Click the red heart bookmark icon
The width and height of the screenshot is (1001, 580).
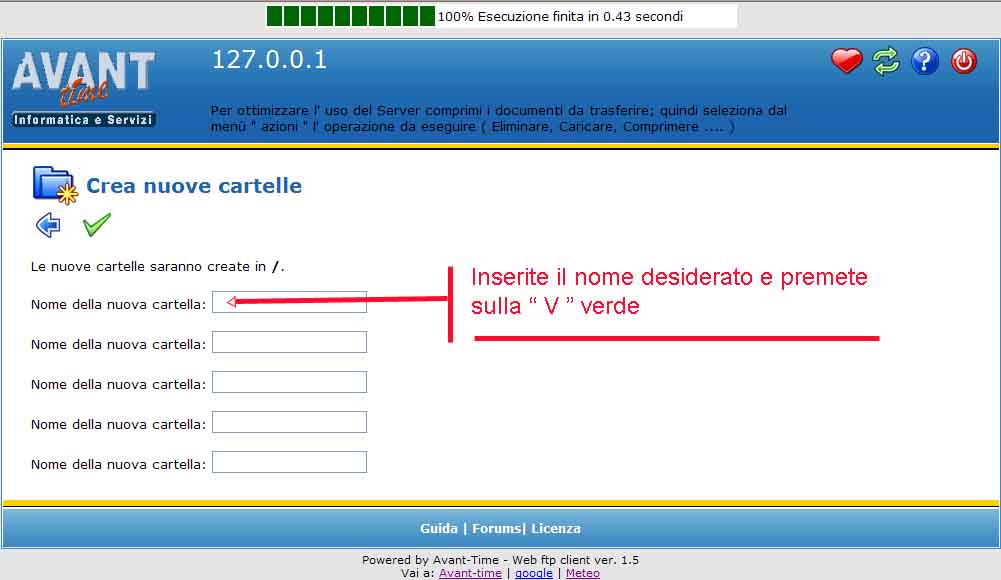(846, 62)
